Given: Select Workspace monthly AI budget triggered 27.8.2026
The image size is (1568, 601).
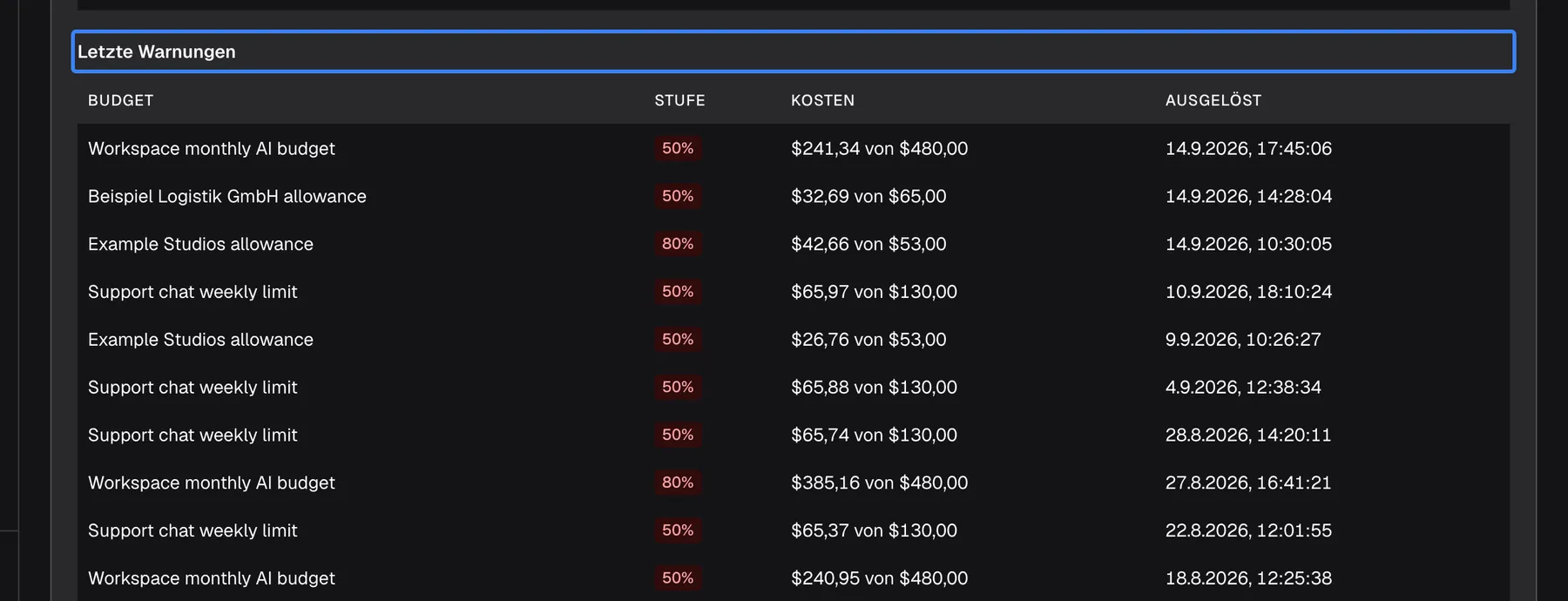Looking at the screenshot, I should point(212,483).
